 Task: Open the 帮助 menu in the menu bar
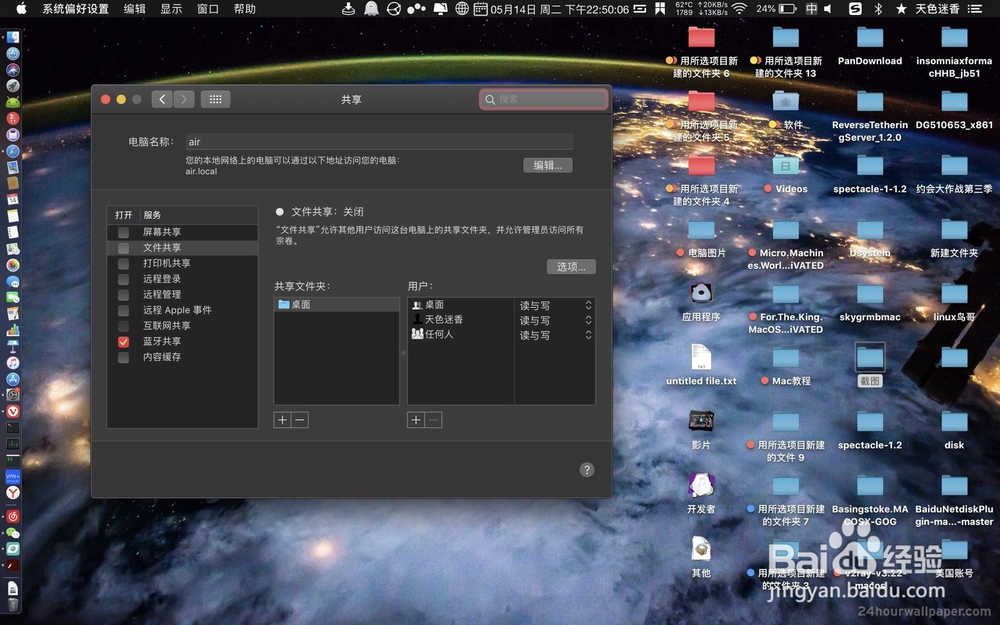point(245,9)
